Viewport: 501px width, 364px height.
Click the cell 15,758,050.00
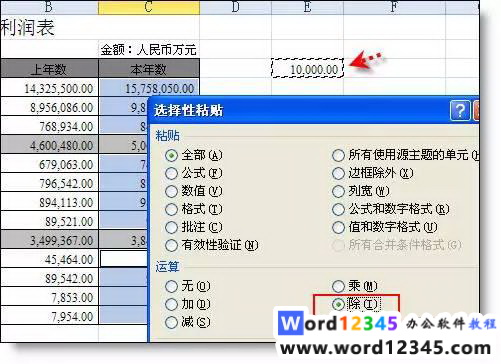click(149, 88)
